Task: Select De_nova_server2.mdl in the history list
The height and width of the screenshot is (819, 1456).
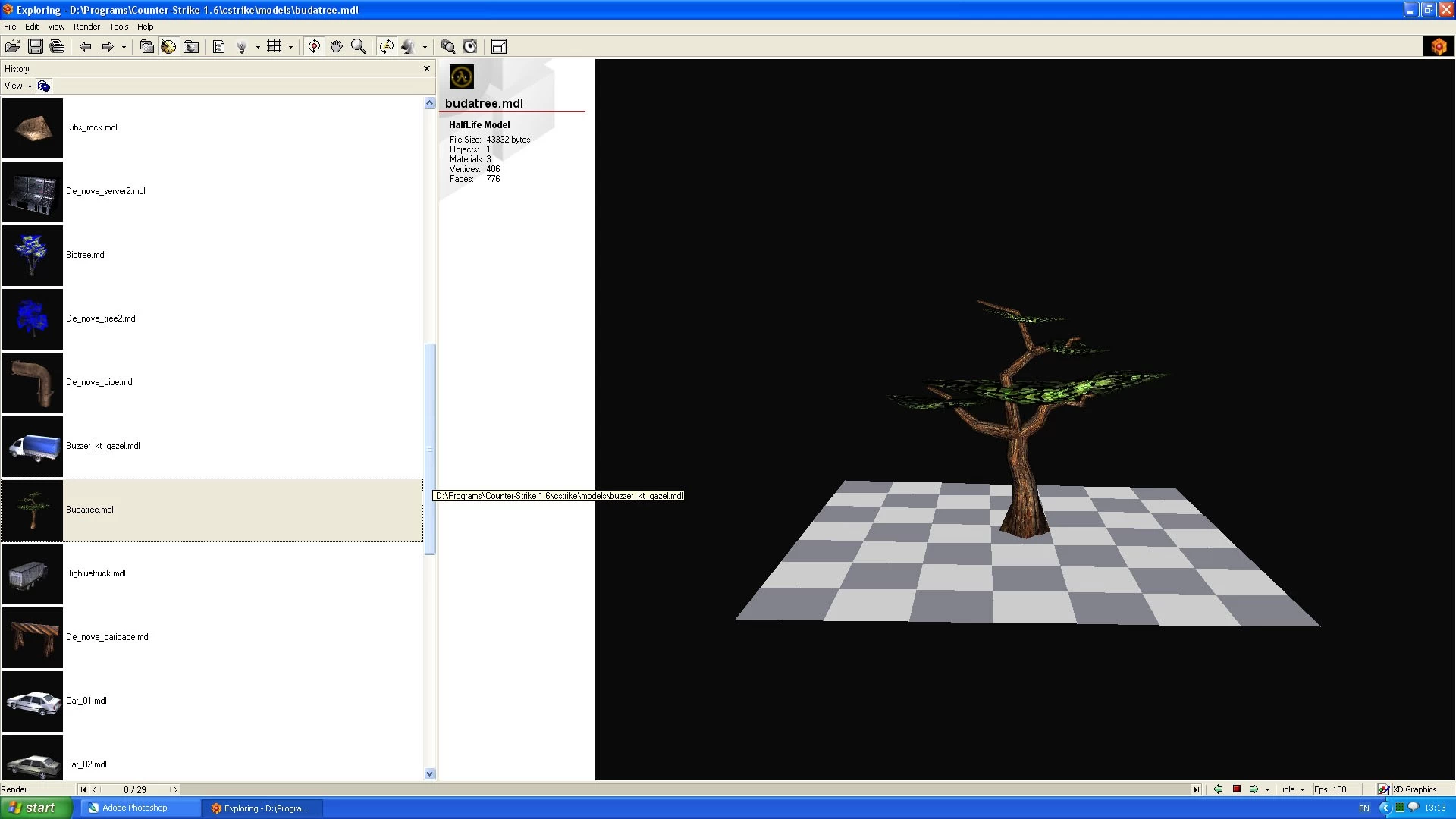Action: (x=212, y=191)
